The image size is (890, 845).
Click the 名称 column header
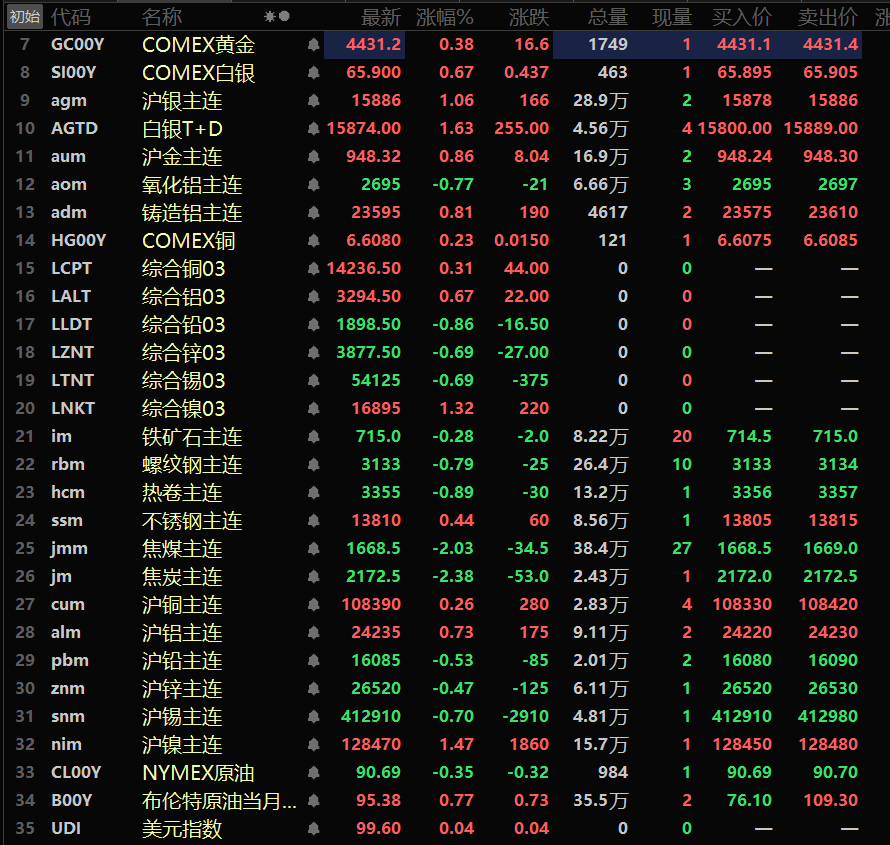(162, 17)
